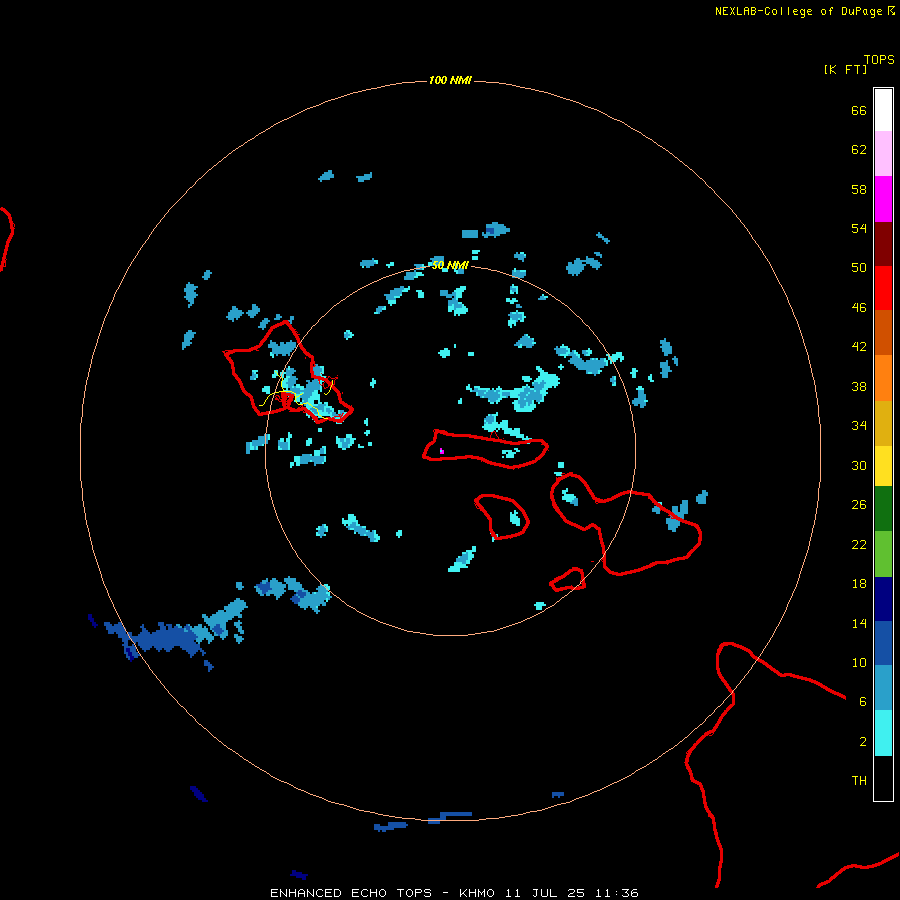Viewport: 900px width, 900px height.
Task: Select the light green legend swatch
Action: coord(883,554)
